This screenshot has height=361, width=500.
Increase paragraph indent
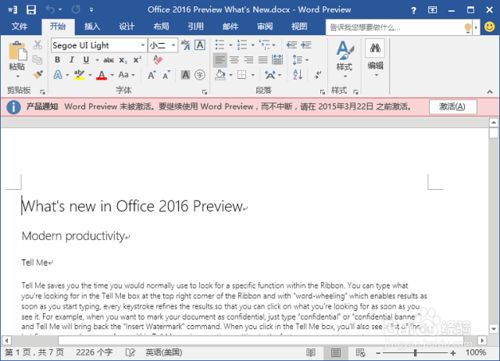[306, 45]
